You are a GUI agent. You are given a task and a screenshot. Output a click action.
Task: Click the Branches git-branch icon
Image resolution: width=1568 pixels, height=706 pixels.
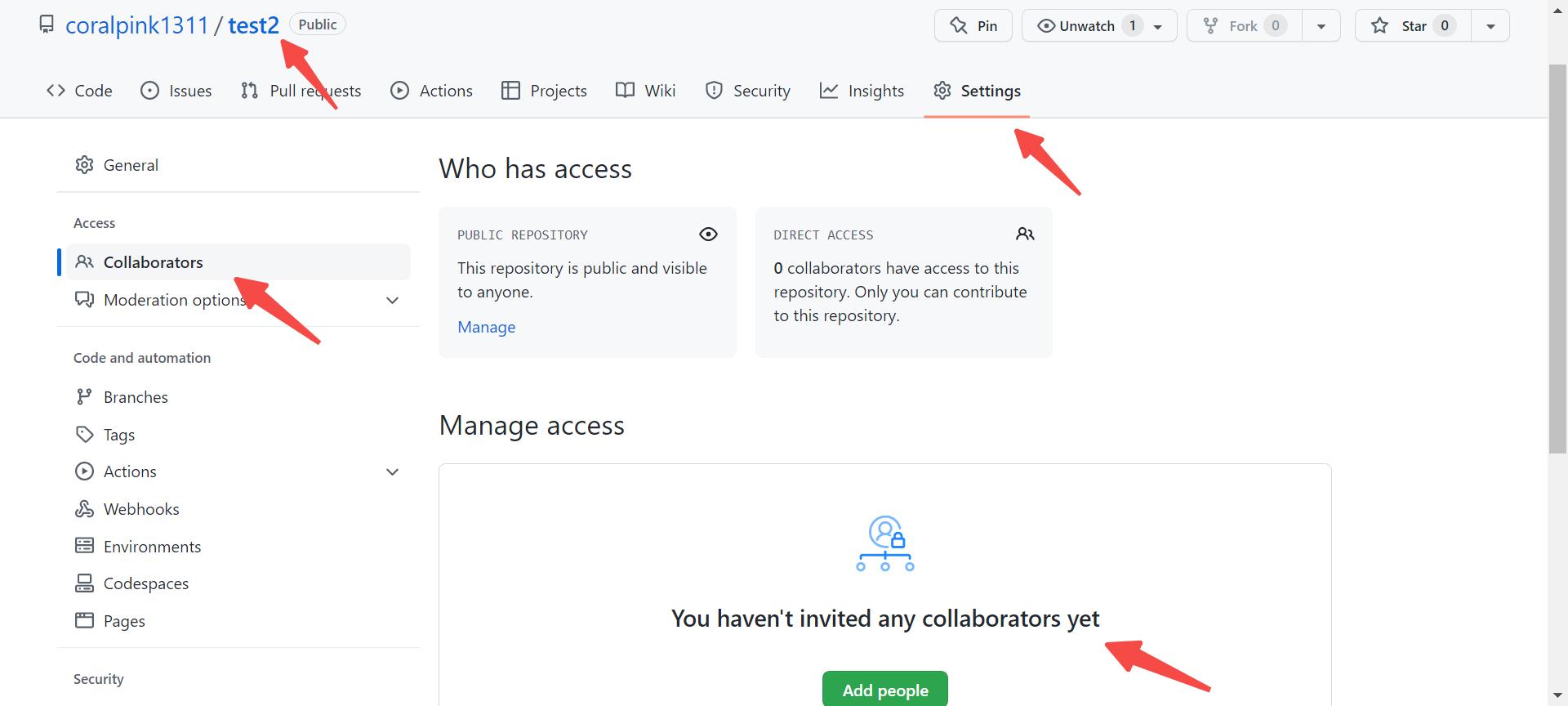[x=84, y=397]
